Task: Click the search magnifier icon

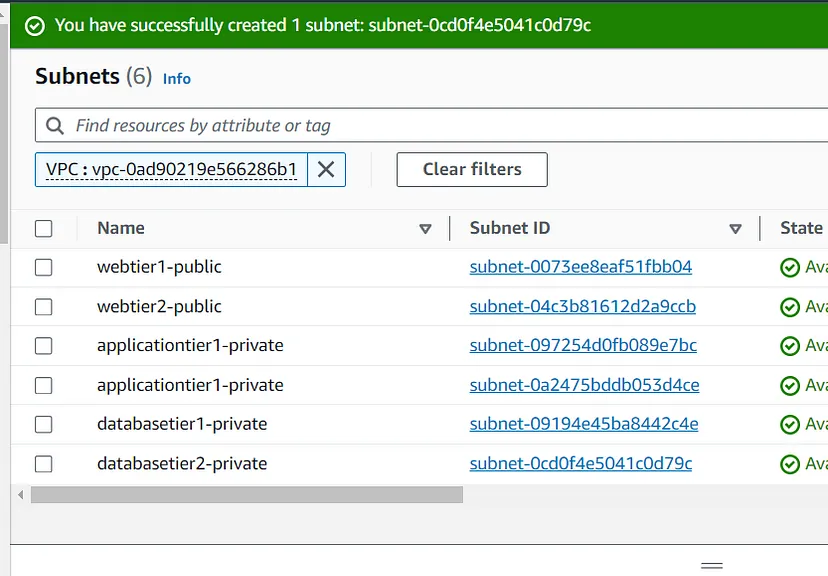Action: [x=55, y=126]
